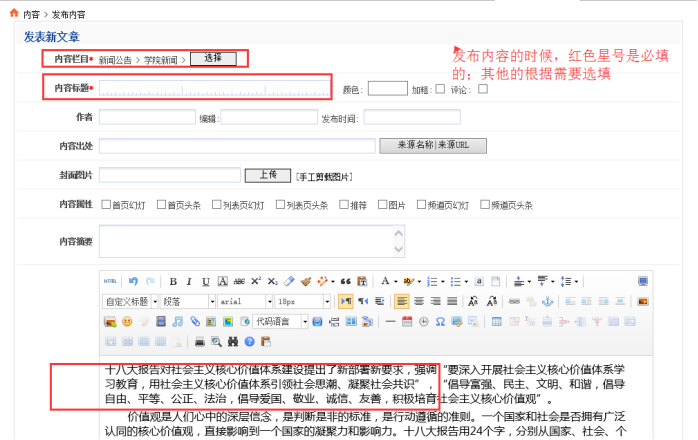Undo the last edit in the editor
Screen dimensions: 698x440
[133, 281]
